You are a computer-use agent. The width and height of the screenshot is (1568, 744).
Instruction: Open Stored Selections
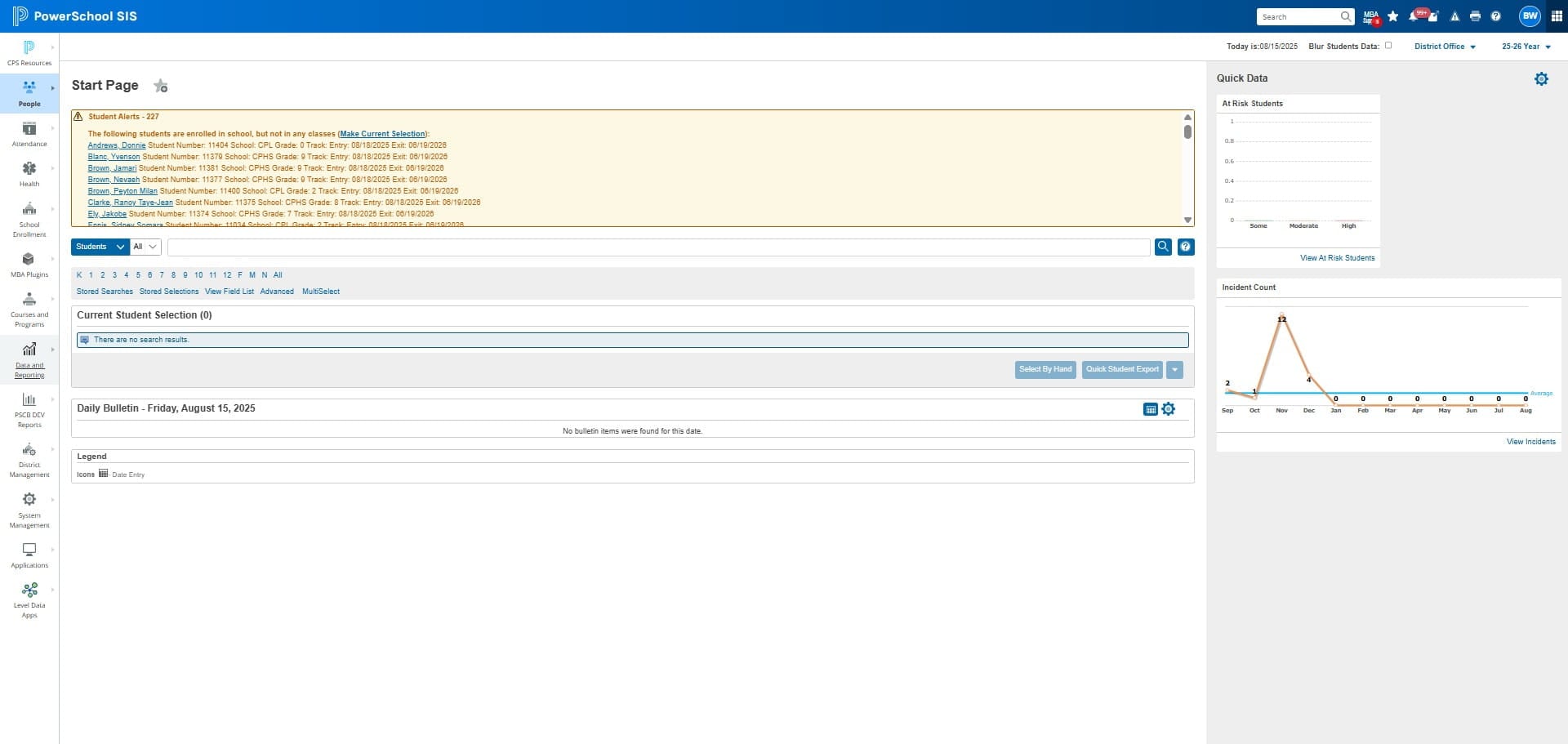pyautogui.click(x=169, y=292)
